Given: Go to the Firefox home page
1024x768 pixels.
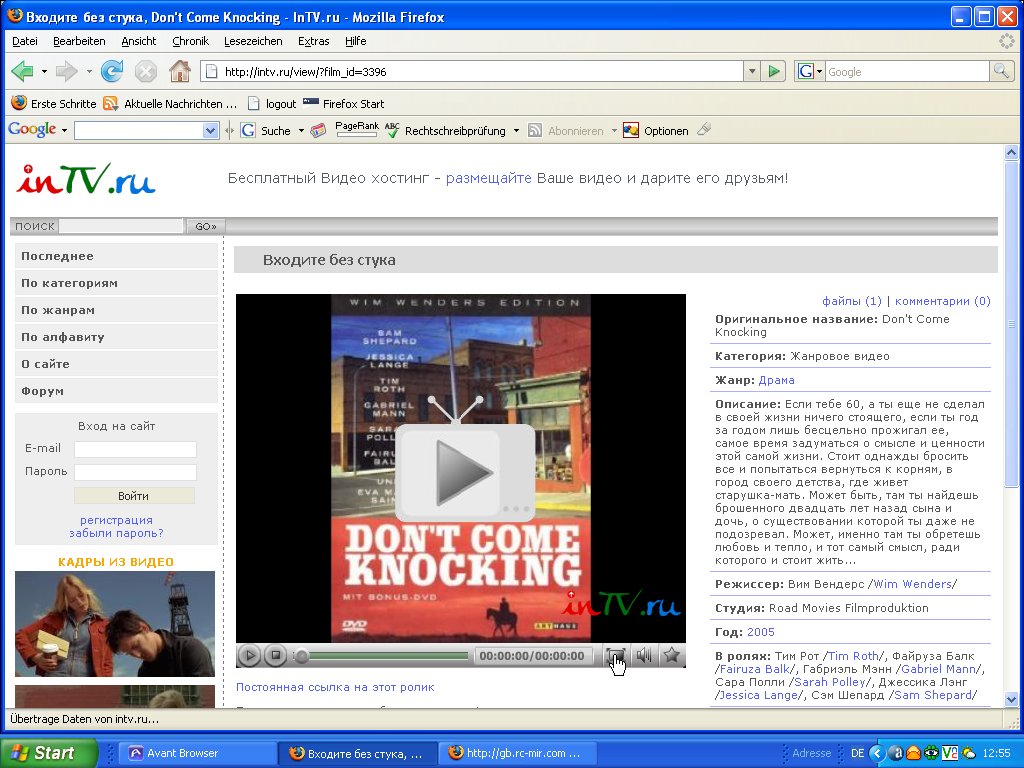Looking at the screenshot, I should tap(179, 71).
